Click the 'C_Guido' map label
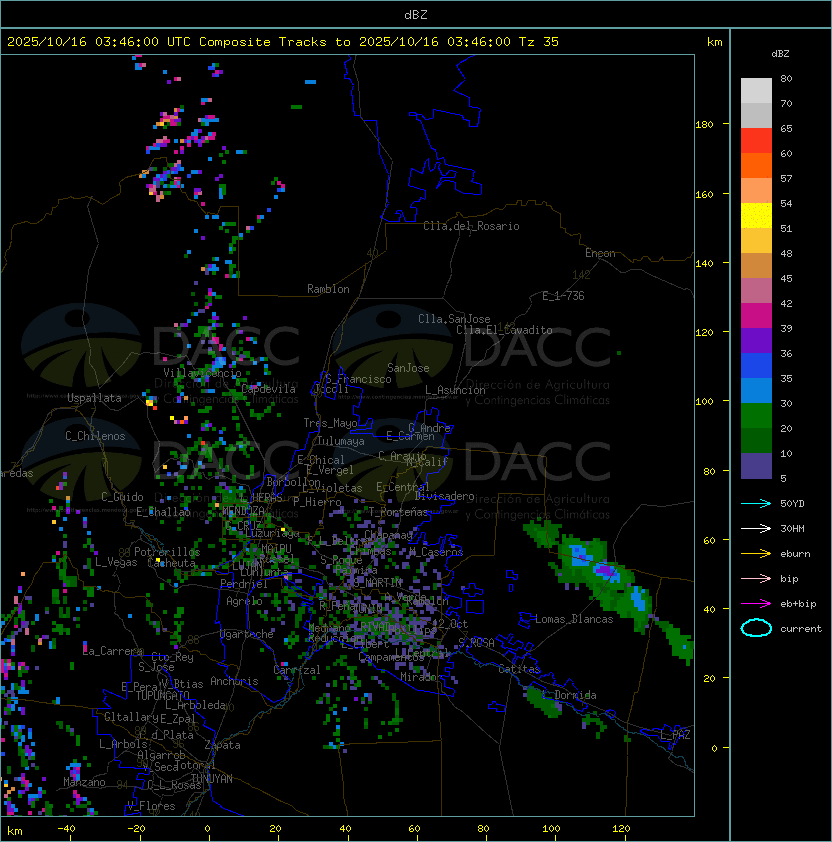Image resolution: width=832 pixels, height=842 pixels. pos(122,497)
